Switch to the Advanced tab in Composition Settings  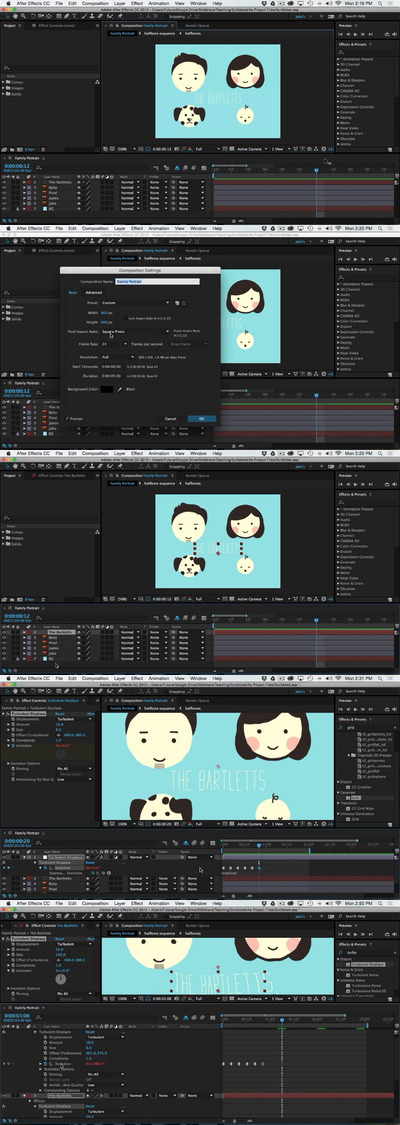point(94,293)
